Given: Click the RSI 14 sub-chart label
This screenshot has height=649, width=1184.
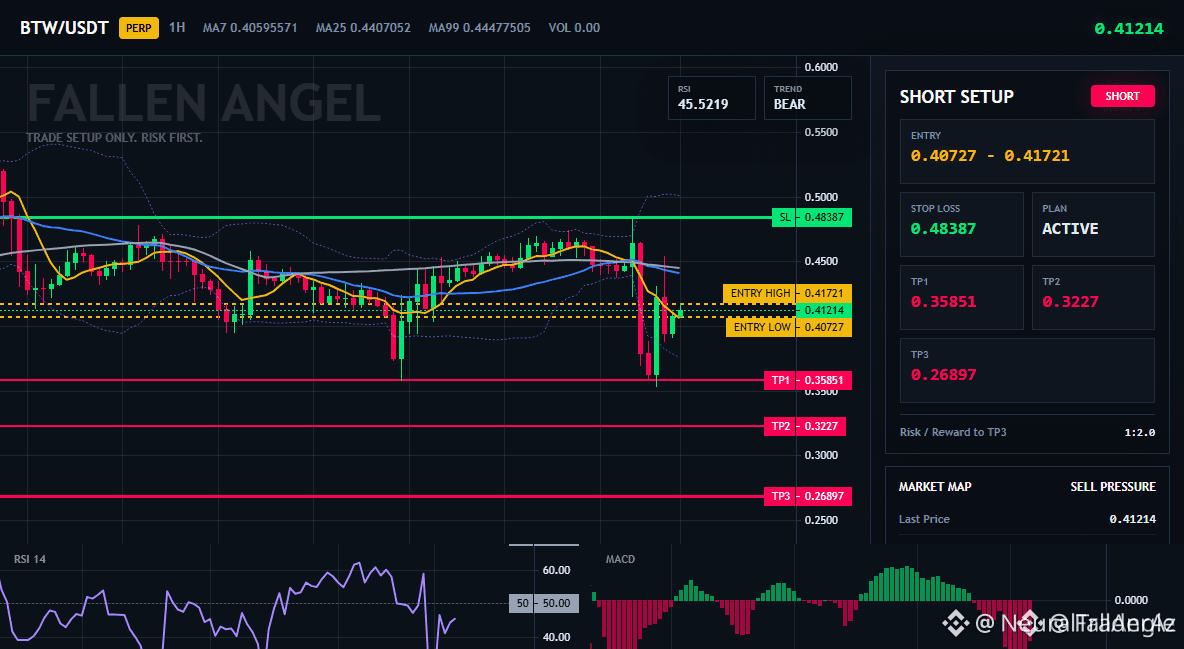Looking at the screenshot, I should pyautogui.click(x=29, y=559).
